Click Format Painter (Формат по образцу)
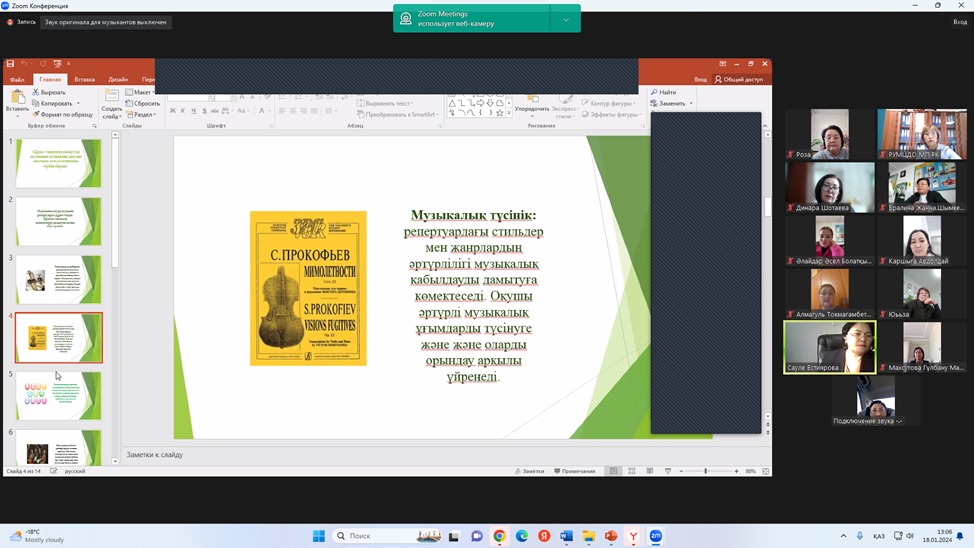Screen dimensions: 974x548 (62, 114)
